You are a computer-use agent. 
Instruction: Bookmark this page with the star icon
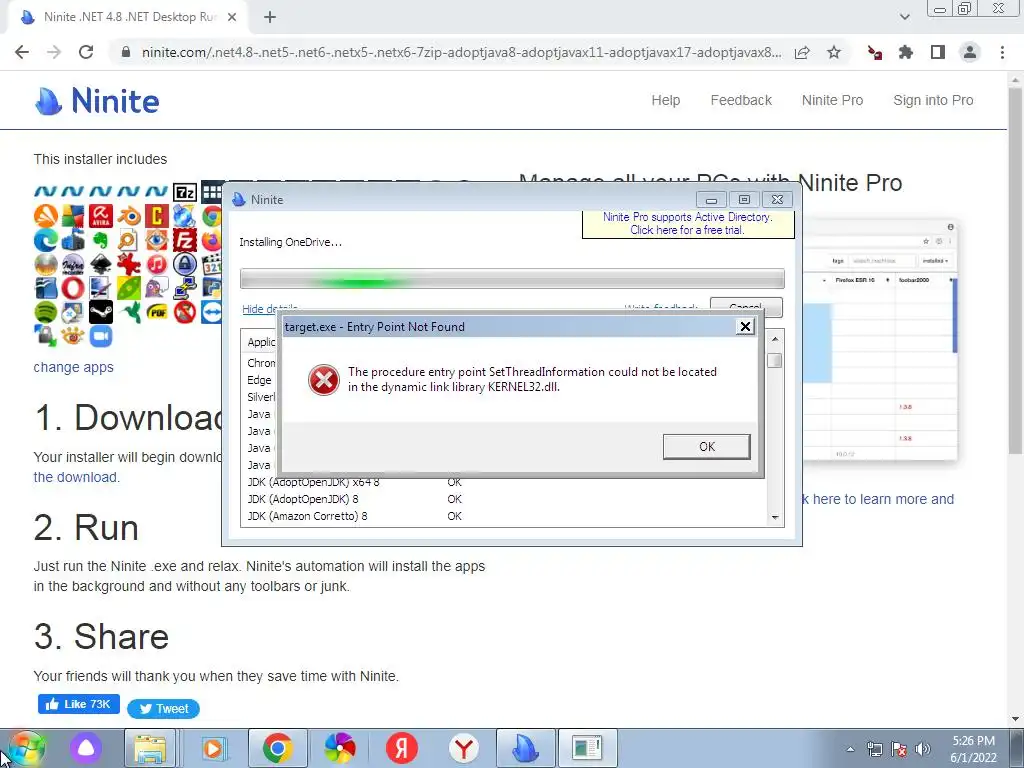pos(834,52)
